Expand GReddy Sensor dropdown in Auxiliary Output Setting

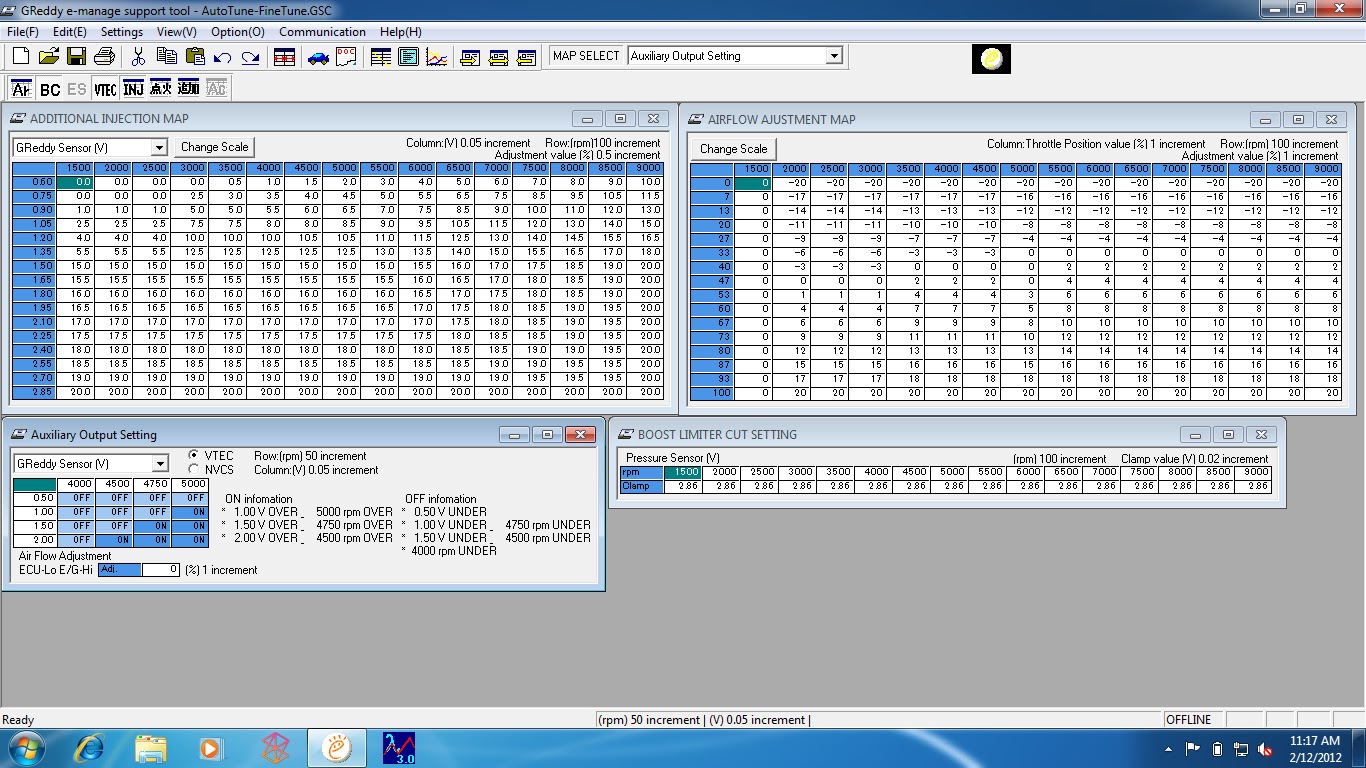(x=159, y=464)
